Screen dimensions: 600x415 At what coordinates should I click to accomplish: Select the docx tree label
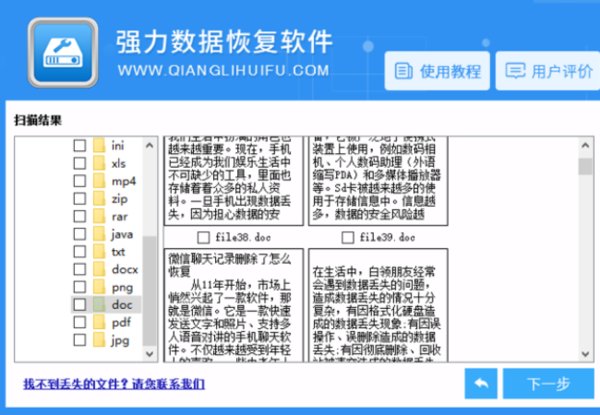[125, 269]
